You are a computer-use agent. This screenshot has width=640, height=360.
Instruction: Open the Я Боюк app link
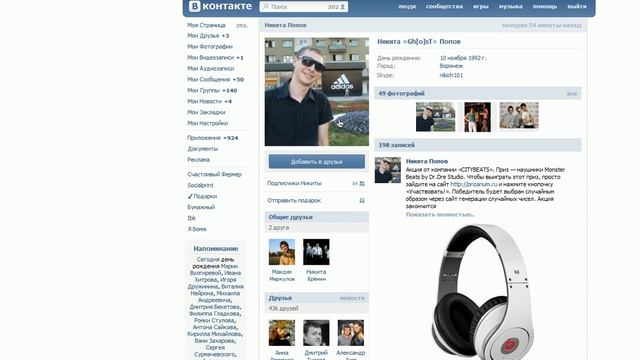197,229
